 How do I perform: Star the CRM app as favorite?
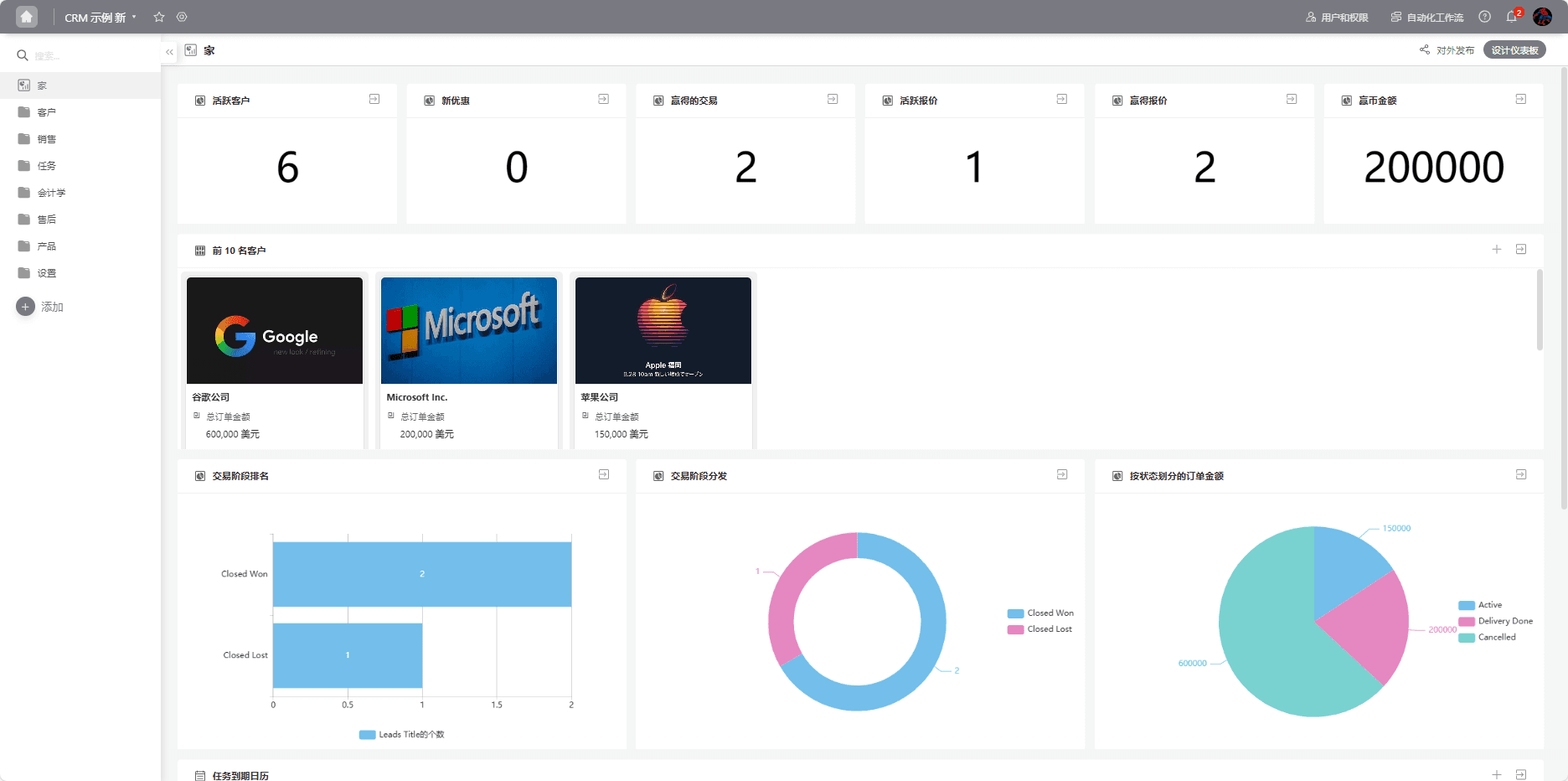[159, 17]
